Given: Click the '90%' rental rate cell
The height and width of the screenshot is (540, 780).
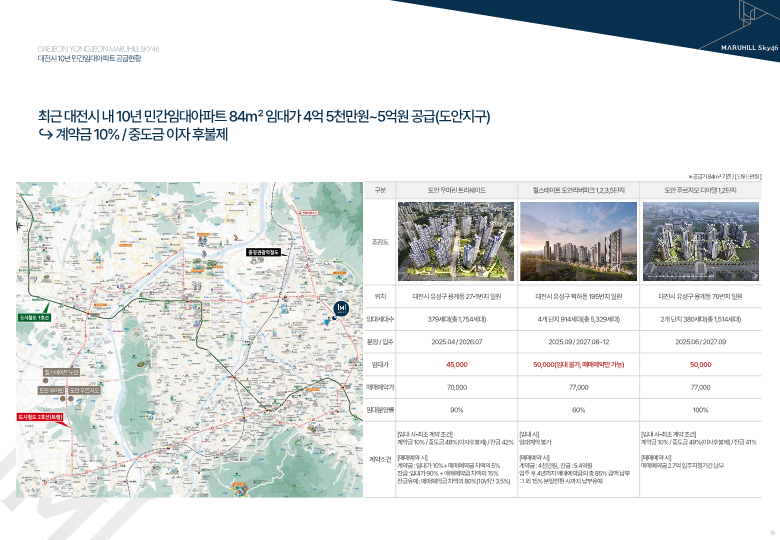Looking at the screenshot, I should point(457,410).
